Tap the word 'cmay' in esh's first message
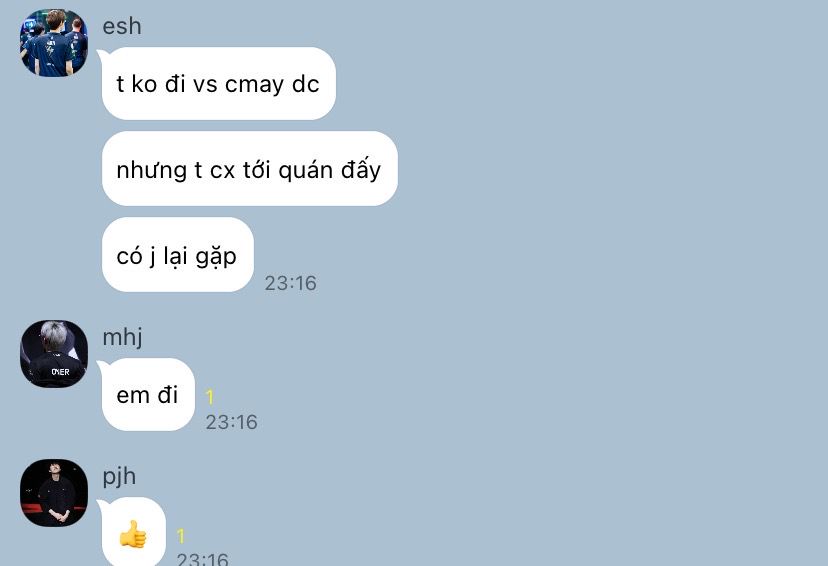Screen dimensions: 828x566 pos(255,84)
